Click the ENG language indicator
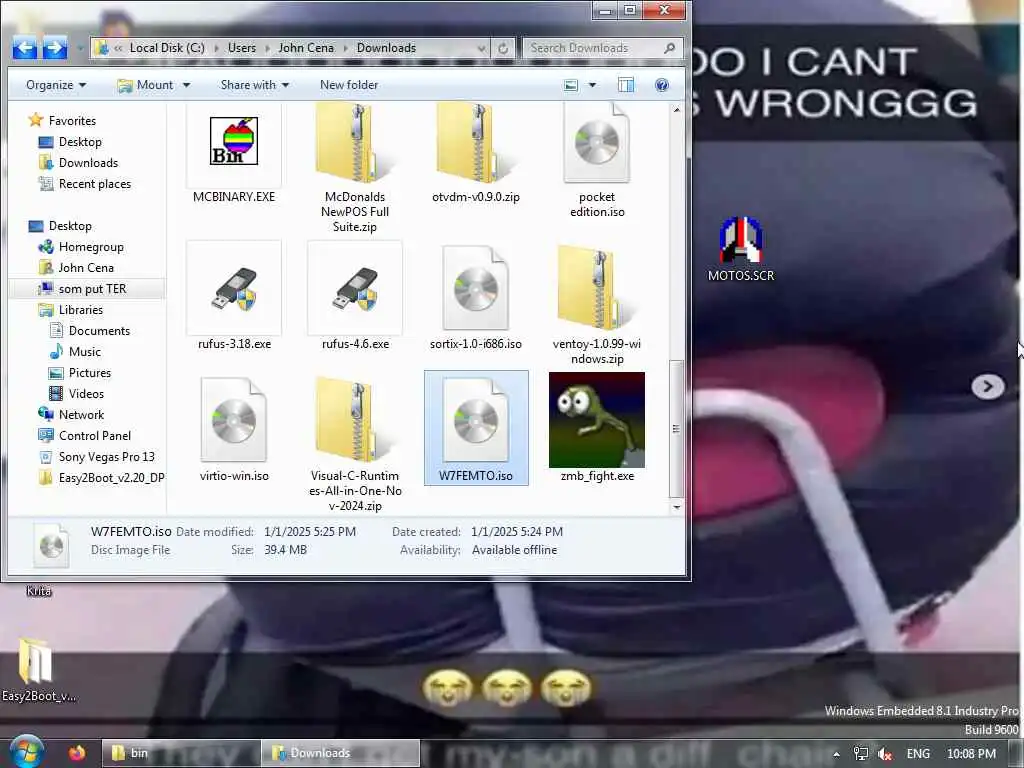The height and width of the screenshot is (768, 1024). click(x=918, y=754)
